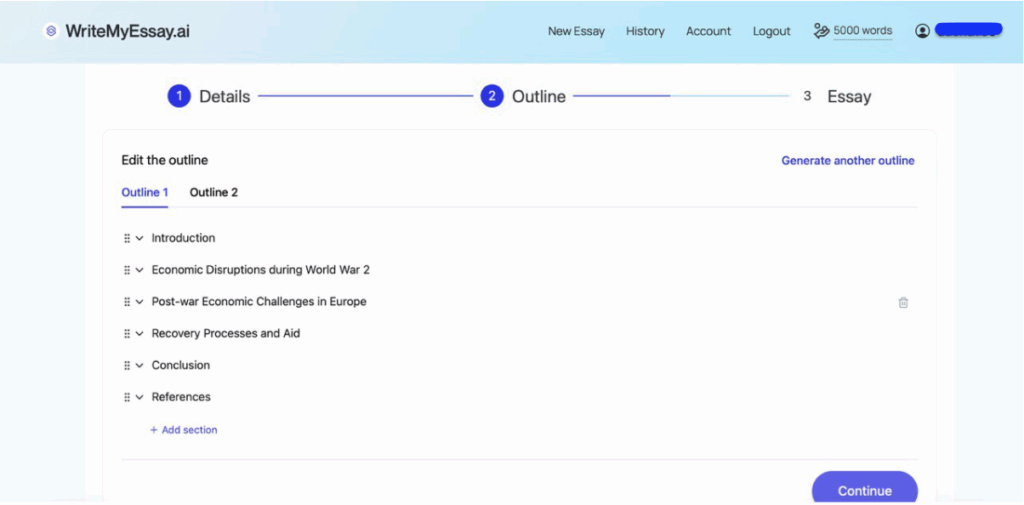
Task: Select the Outline 1 tab
Action: (145, 192)
